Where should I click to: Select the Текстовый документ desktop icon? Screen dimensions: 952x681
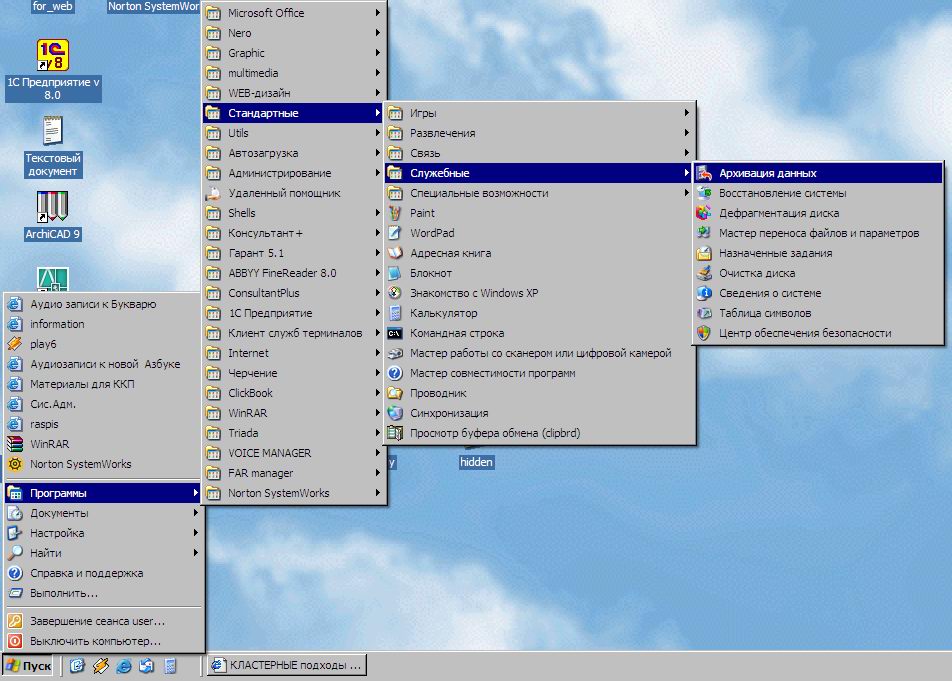click(53, 131)
